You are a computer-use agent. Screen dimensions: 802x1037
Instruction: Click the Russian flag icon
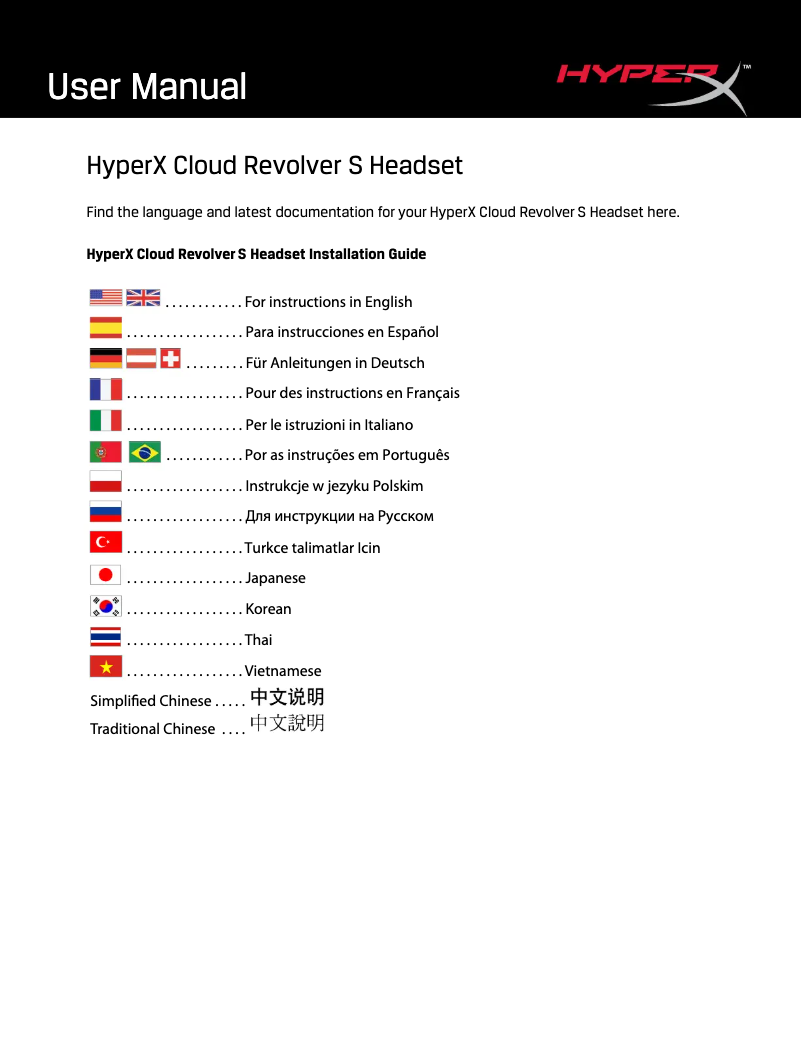(x=105, y=512)
